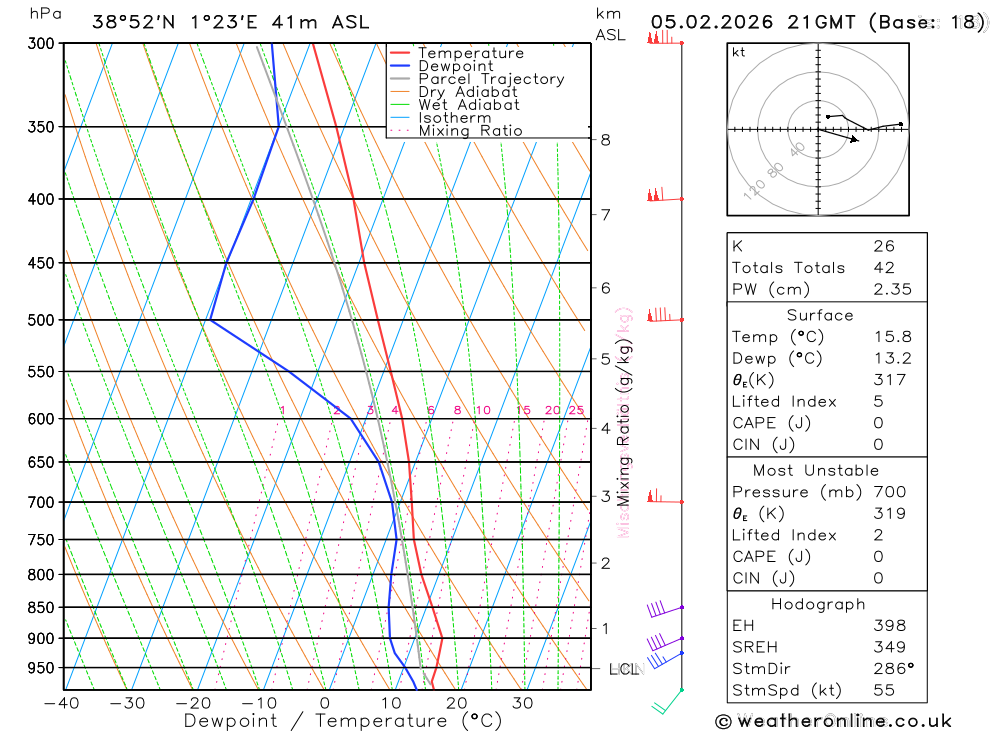Click the surface theta-E value 317
This screenshot has height=733, width=1000.
[x=890, y=380]
